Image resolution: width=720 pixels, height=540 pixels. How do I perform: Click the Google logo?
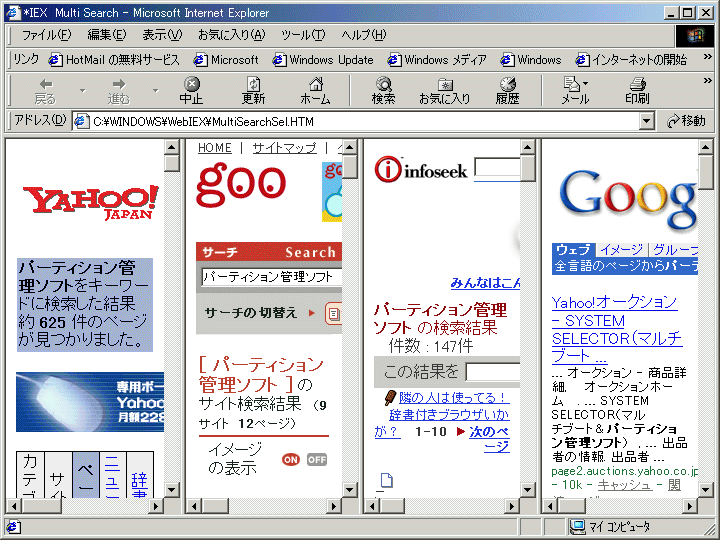click(628, 200)
